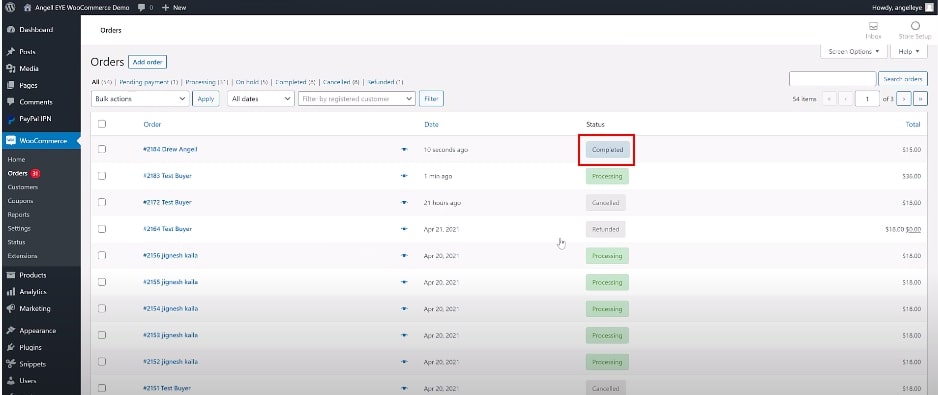Screen dimensions: 938x395
Task: Preview order #2151 using the eye icon
Action: click(x=404, y=388)
